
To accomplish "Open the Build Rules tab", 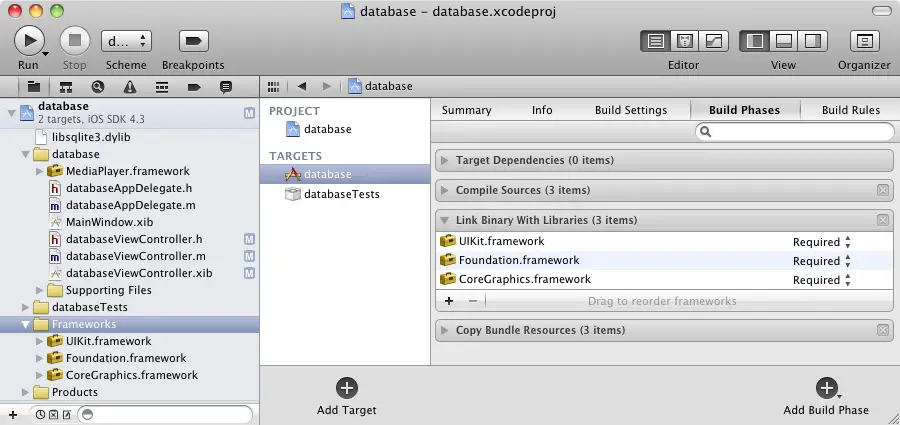I will coord(850,110).
